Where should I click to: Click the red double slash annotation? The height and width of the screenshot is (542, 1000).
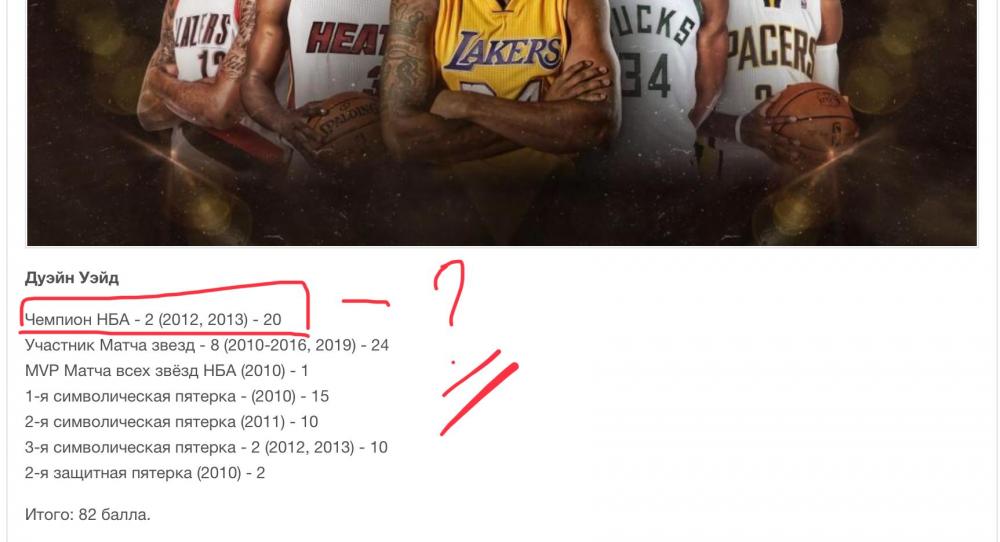[x=479, y=392]
